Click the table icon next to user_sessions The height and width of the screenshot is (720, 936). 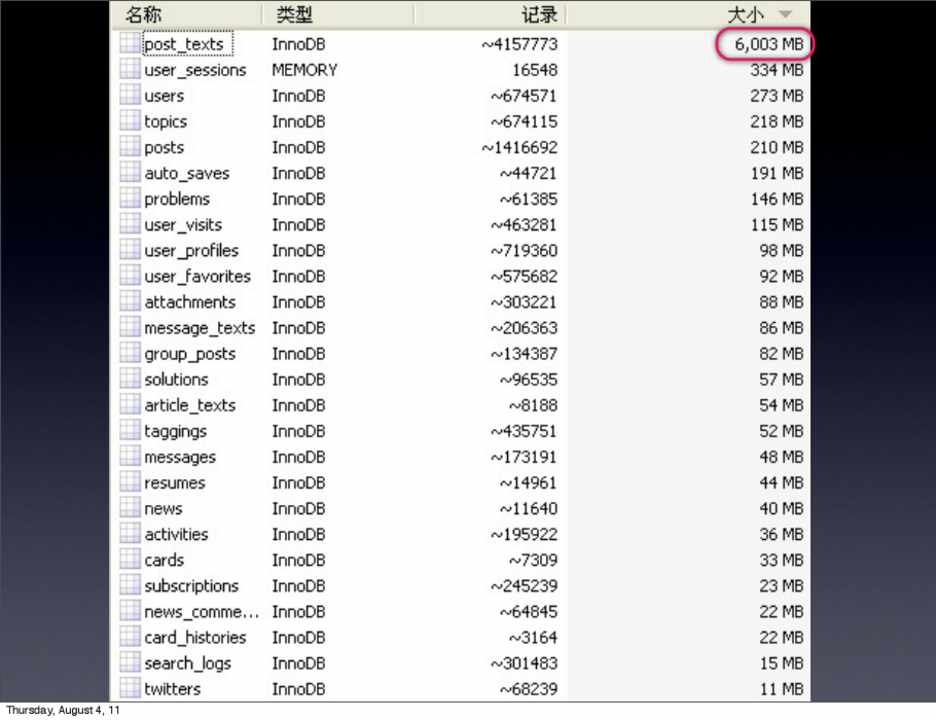click(x=129, y=70)
